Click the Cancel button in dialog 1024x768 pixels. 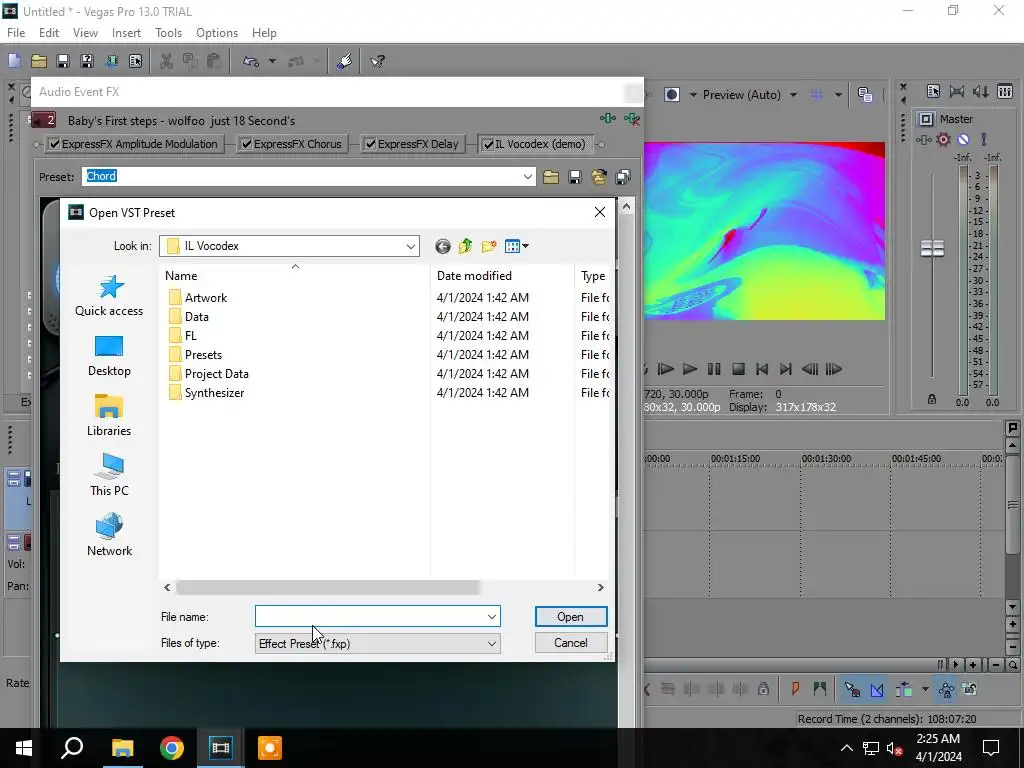coord(571,643)
